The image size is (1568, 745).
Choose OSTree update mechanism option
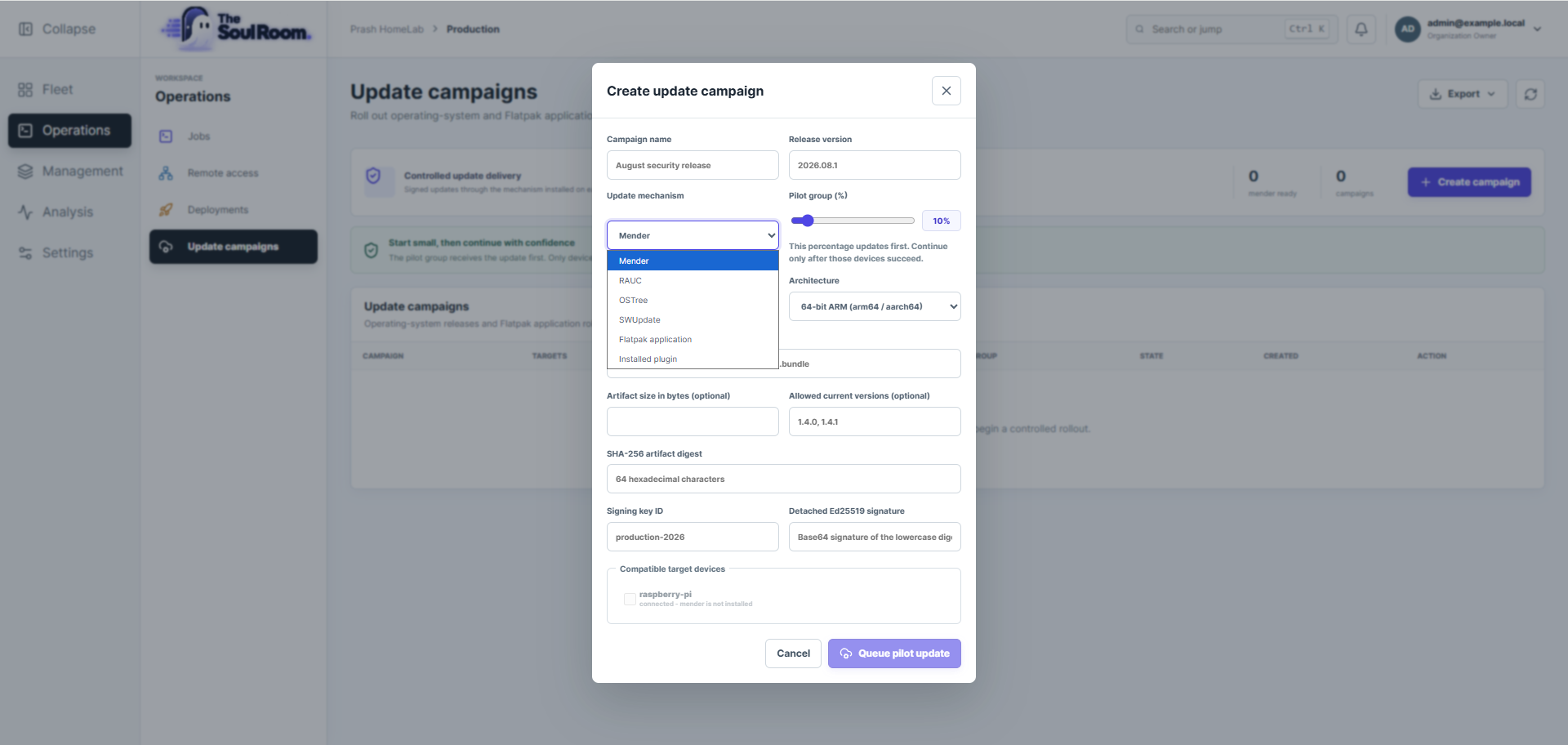point(693,300)
